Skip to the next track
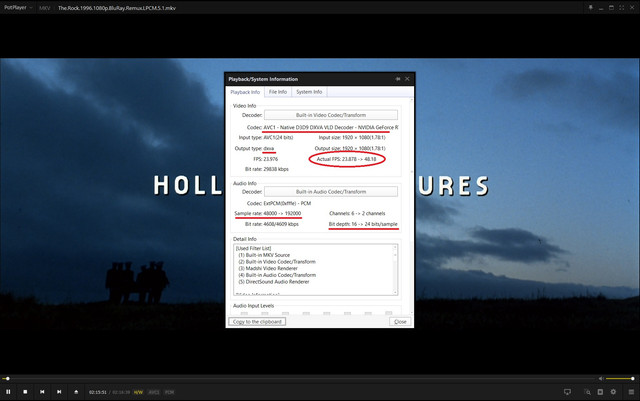The width and height of the screenshot is (640, 401). 59,392
